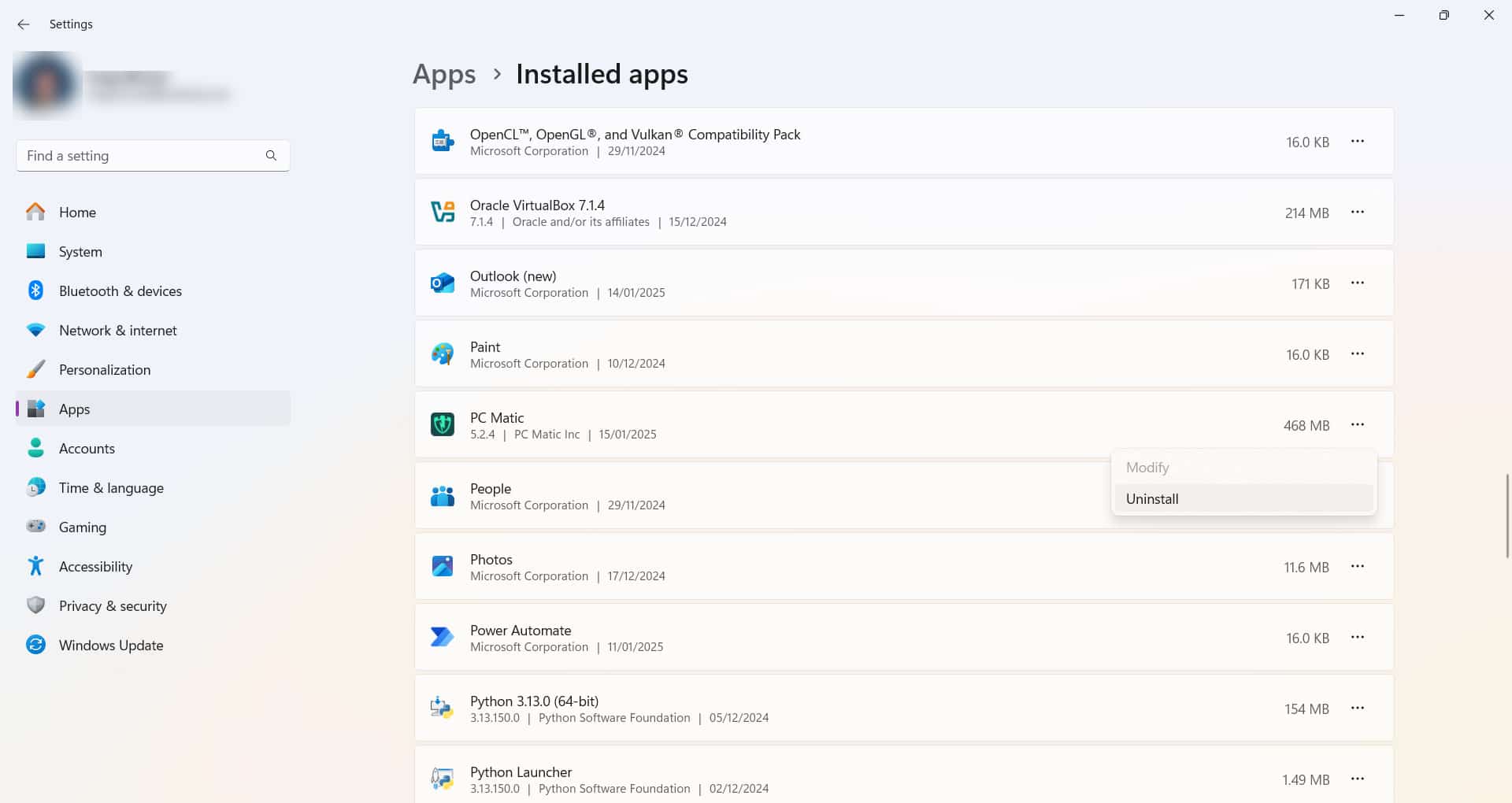Viewport: 1512px width, 803px height.
Task: Go to Time & language
Action: pos(153,487)
